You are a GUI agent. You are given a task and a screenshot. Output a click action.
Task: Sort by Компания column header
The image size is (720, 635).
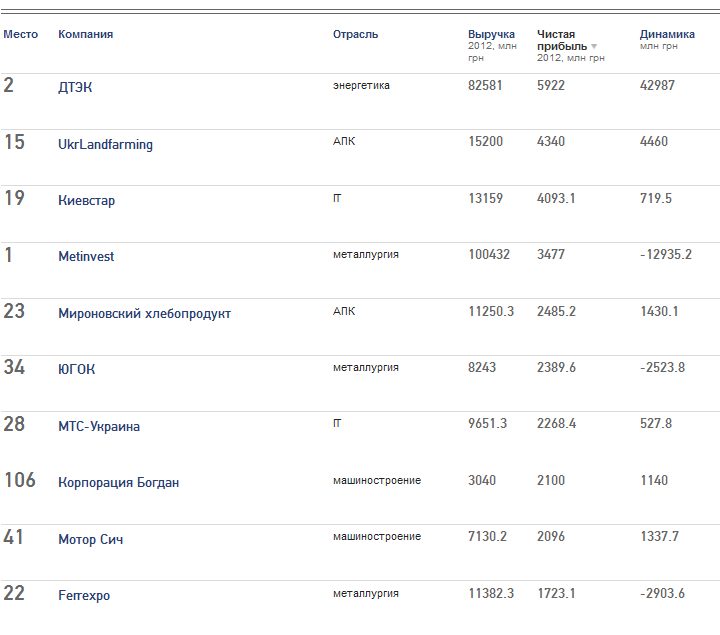click(85, 34)
